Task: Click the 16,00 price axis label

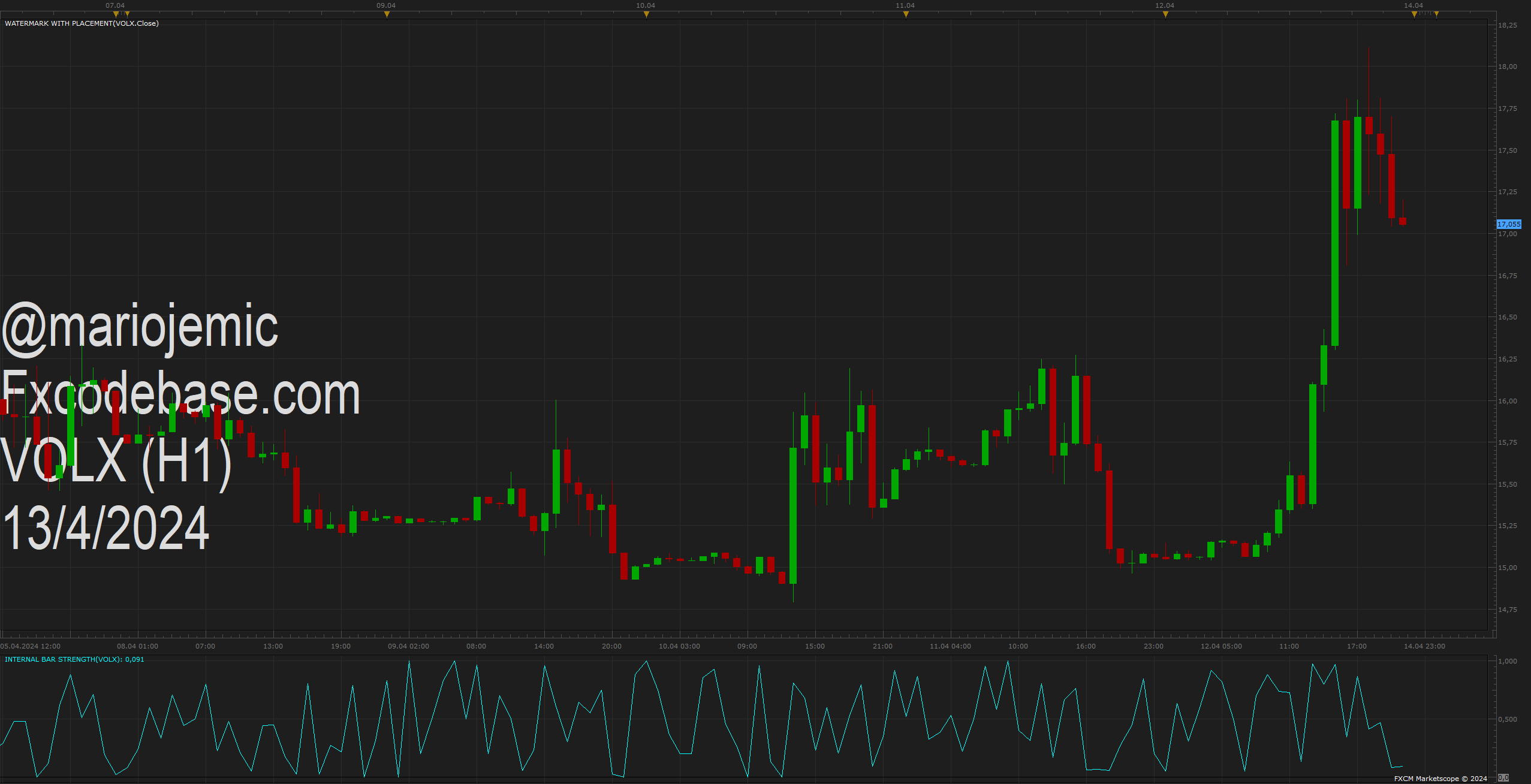Action: (1508, 401)
